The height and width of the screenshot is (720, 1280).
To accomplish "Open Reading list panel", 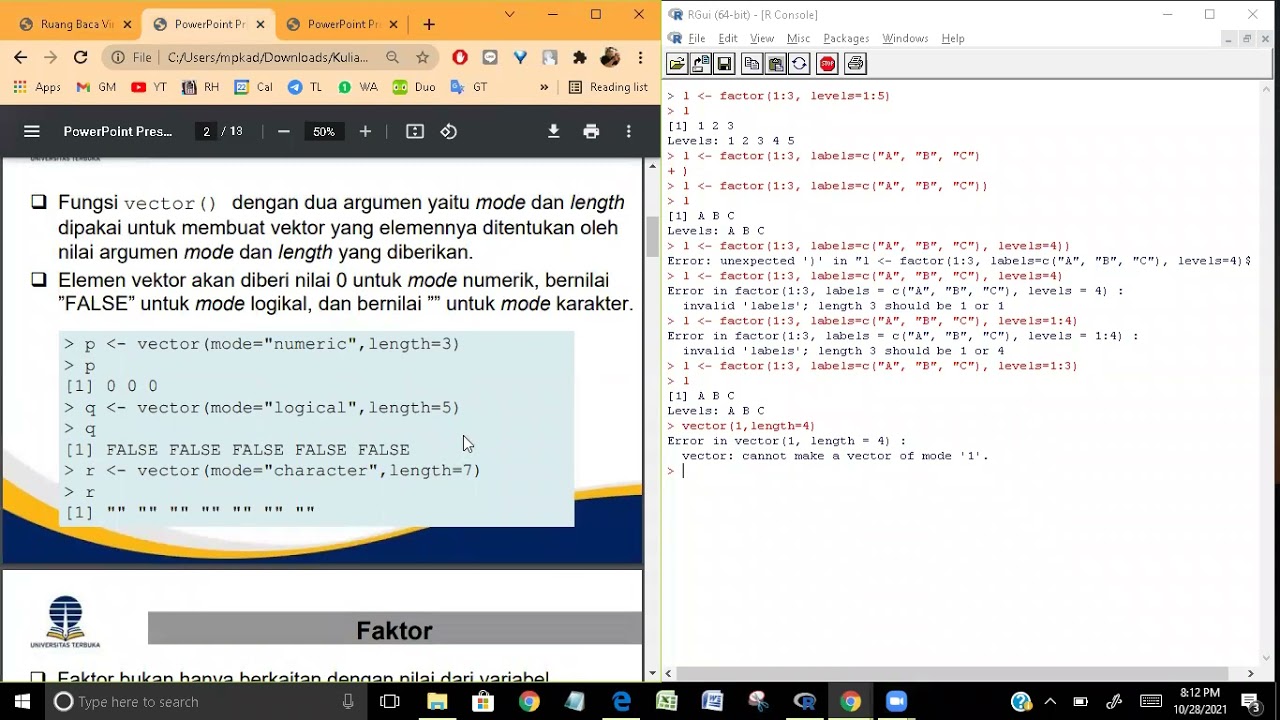I will pos(608,87).
